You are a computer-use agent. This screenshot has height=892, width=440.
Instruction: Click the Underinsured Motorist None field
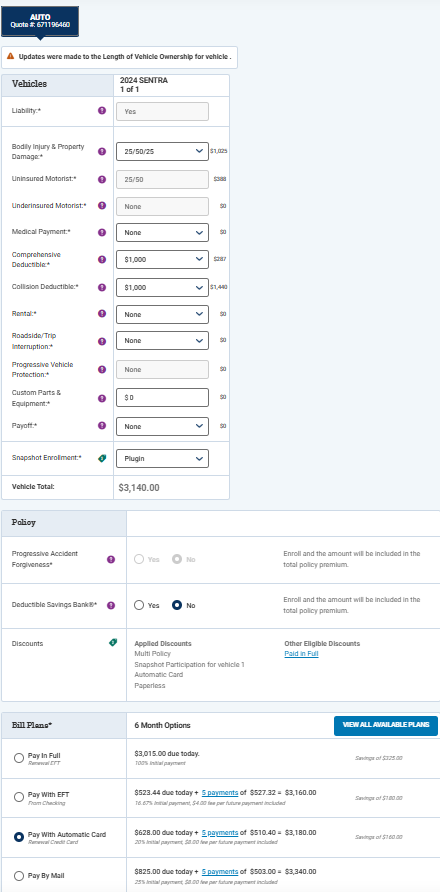pyautogui.click(x=162, y=207)
